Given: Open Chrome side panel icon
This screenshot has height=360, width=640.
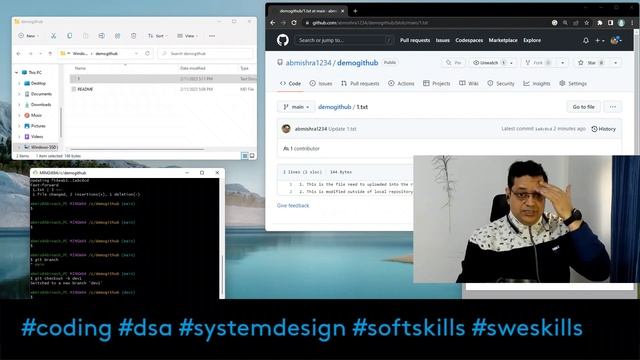Looking at the screenshot, I should coord(610,23).
